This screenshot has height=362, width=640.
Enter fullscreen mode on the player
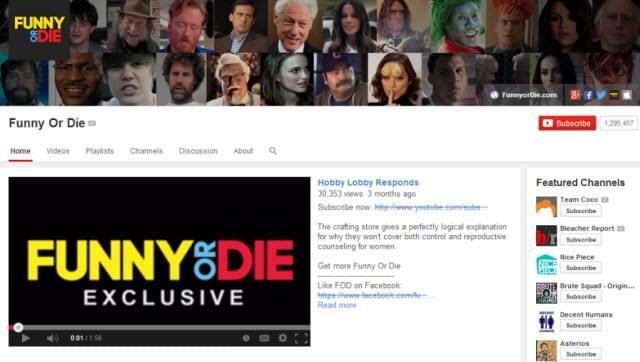click(x=301, y=338)
